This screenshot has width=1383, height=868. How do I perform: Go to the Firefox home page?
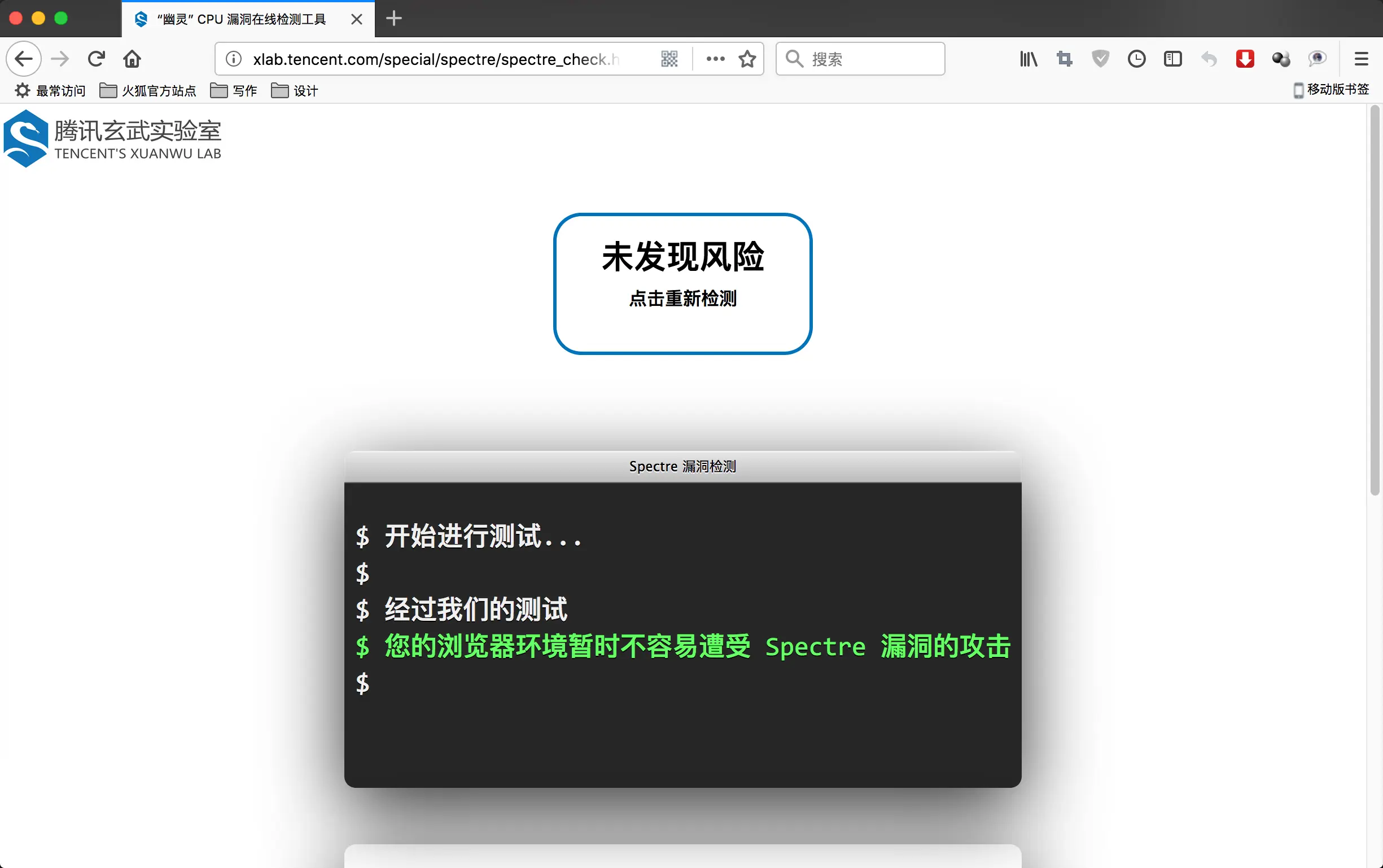point(132,59)
